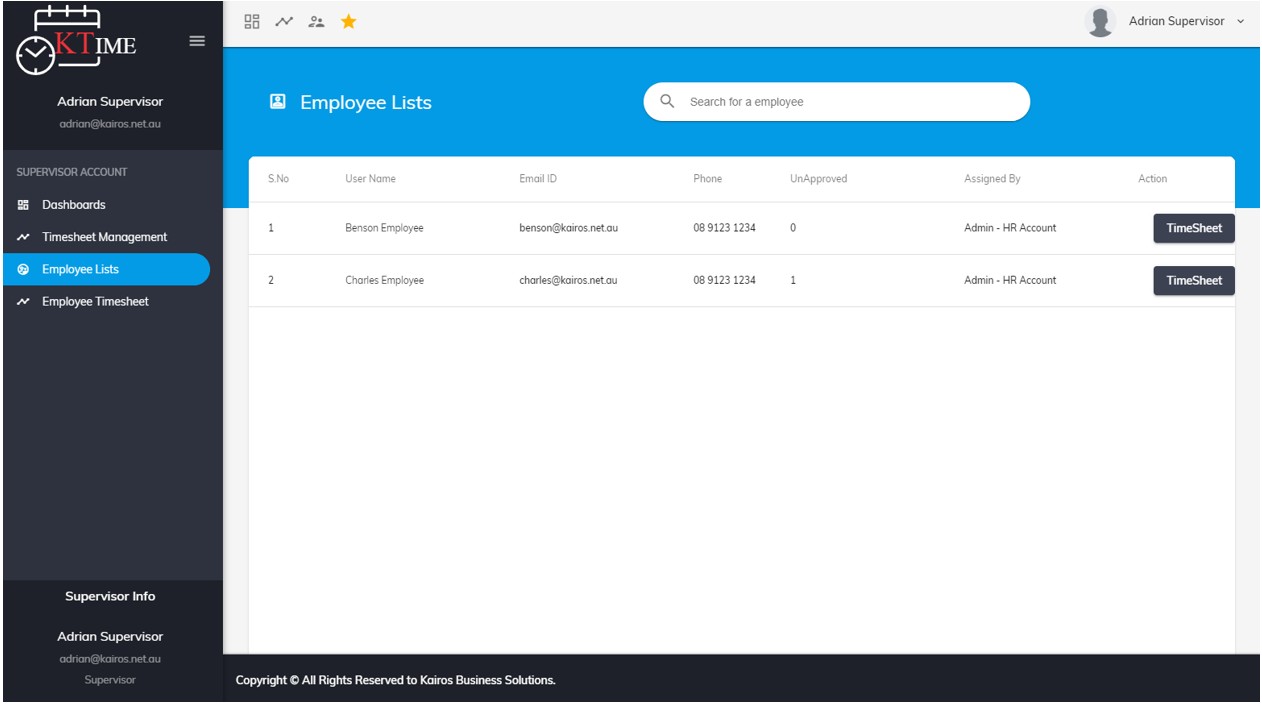Open TimeSheet for Charles Employee
Image resolution: width=1262 pixels, height=705 pixels.
pos(1194,280)
